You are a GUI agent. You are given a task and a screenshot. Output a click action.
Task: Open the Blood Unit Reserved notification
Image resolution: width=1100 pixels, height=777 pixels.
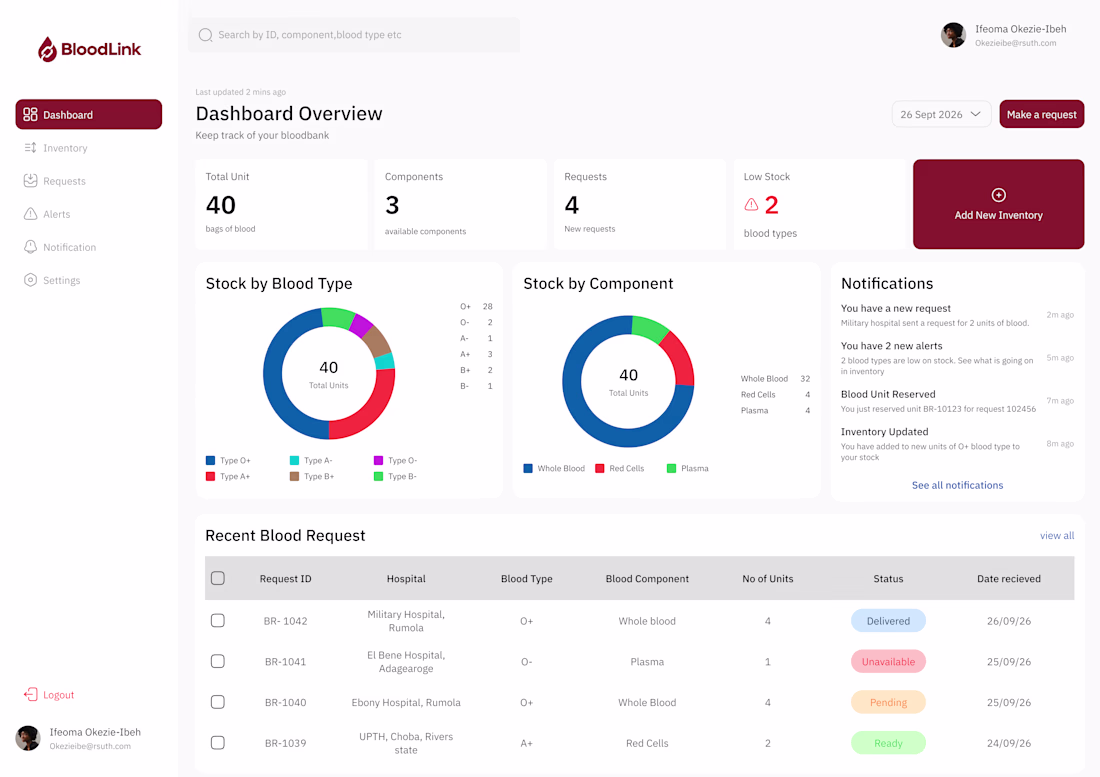pyautogui.click(x=957, y=401)
